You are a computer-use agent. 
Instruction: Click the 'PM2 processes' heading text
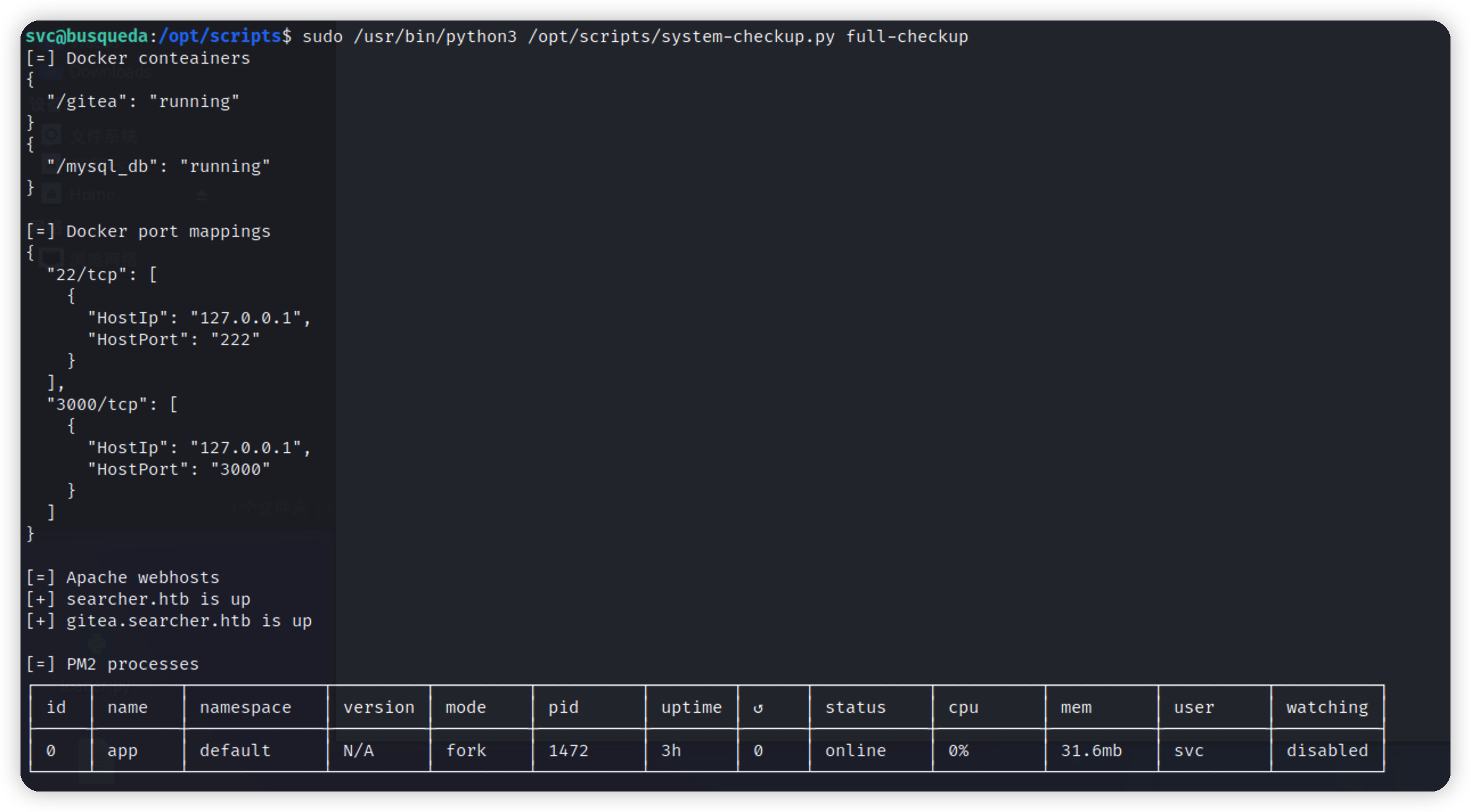(132, 664)
